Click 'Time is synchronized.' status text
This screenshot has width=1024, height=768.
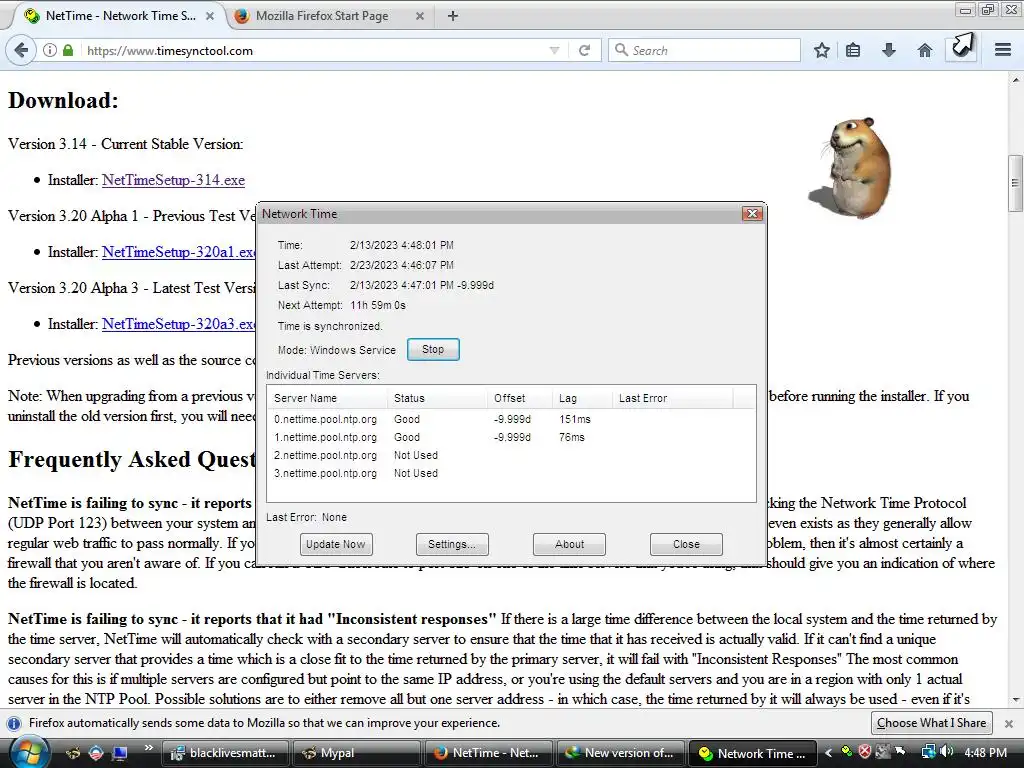330,326
